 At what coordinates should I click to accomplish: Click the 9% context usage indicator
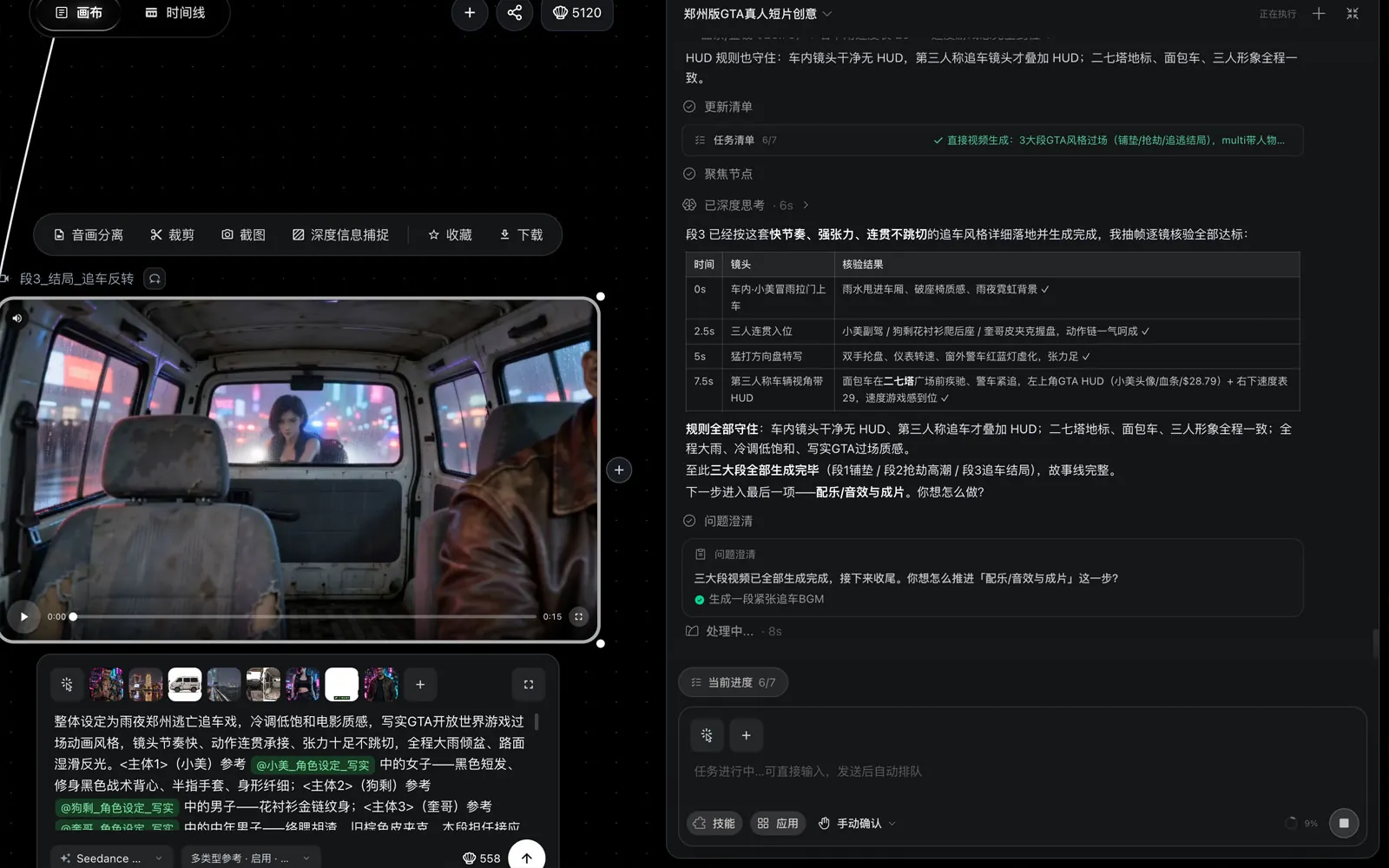(x=1302, y=823)
